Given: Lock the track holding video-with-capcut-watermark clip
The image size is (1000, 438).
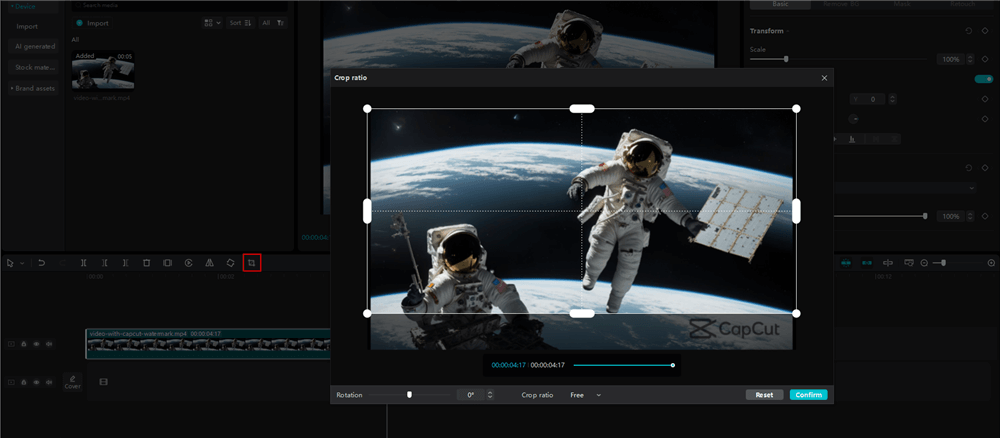Looking at the screenshot, I should pos(24,344).
